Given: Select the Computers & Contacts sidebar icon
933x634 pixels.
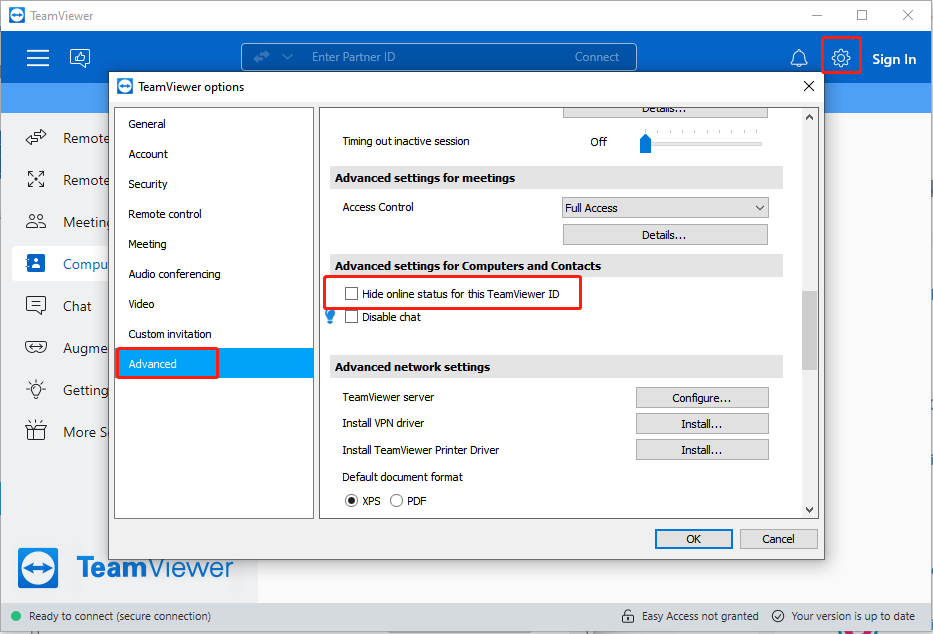Looking at the screenshot, I should [36, 263].
